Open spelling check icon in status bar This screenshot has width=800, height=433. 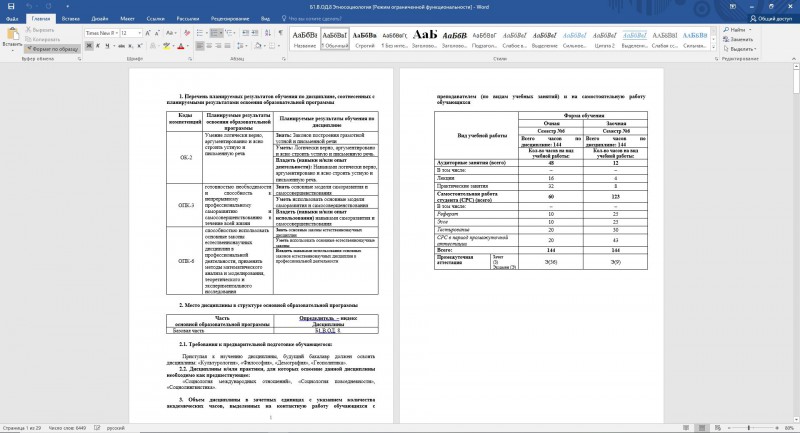point(97,428)
